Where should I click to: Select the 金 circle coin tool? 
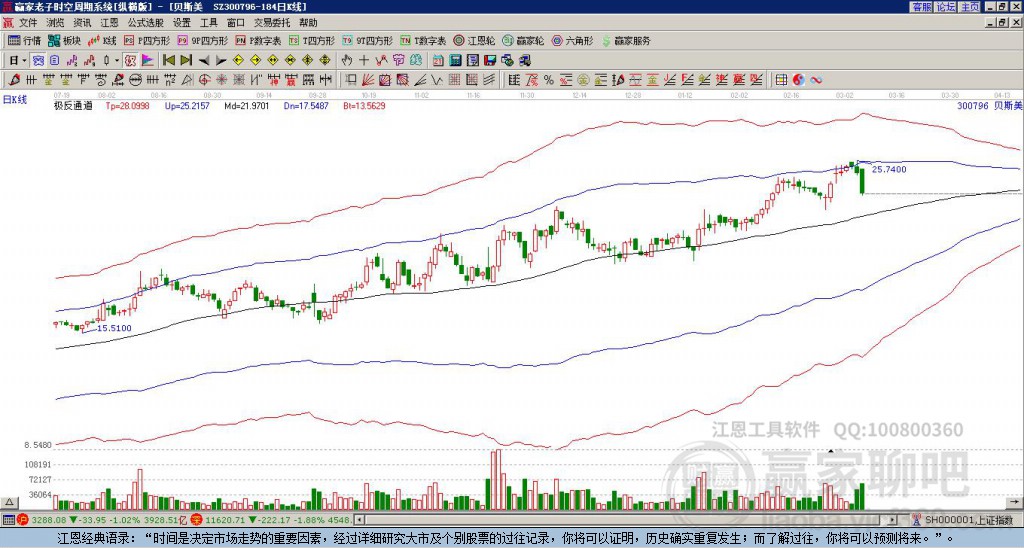[583, 80]
